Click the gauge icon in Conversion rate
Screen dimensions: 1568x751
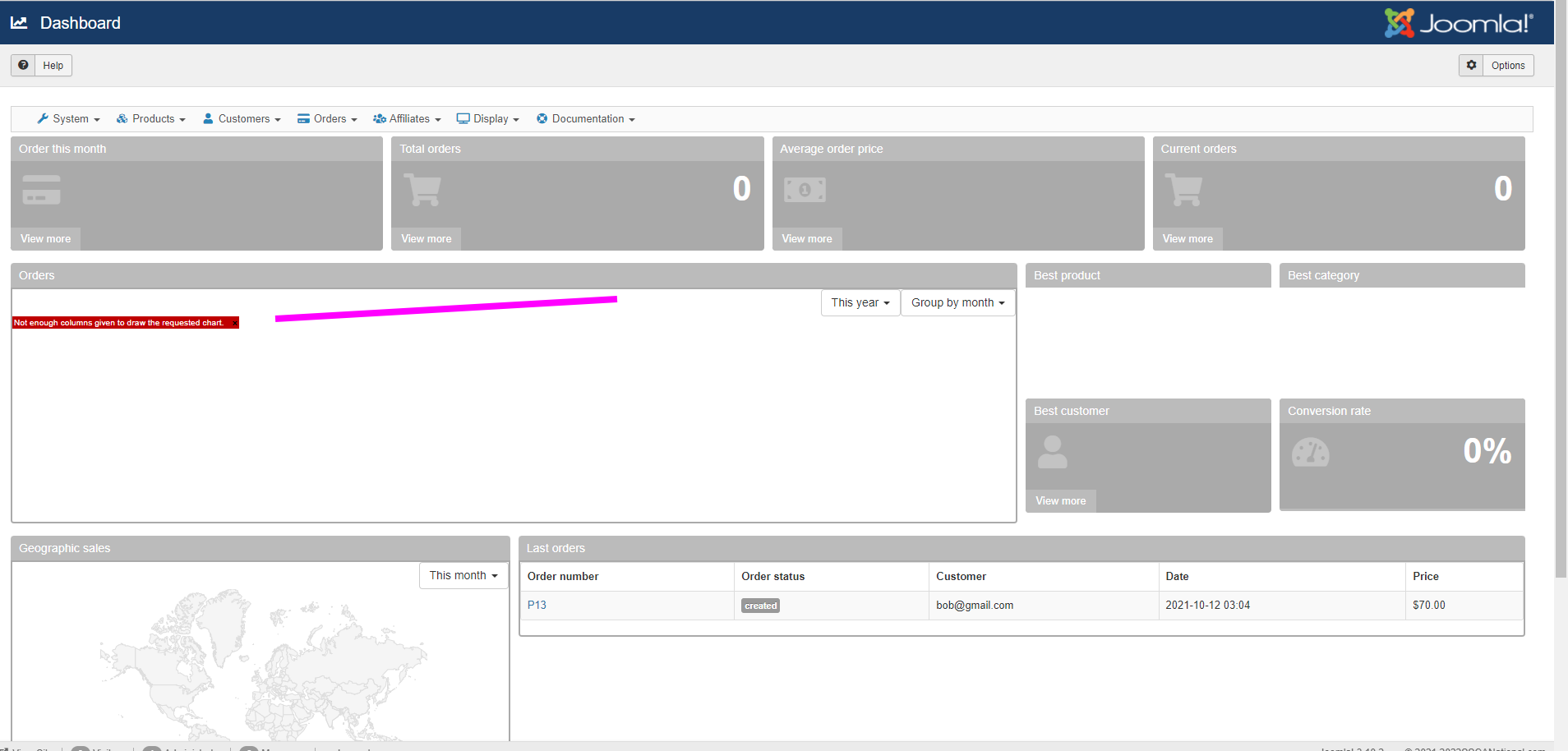click(1311, 452)
